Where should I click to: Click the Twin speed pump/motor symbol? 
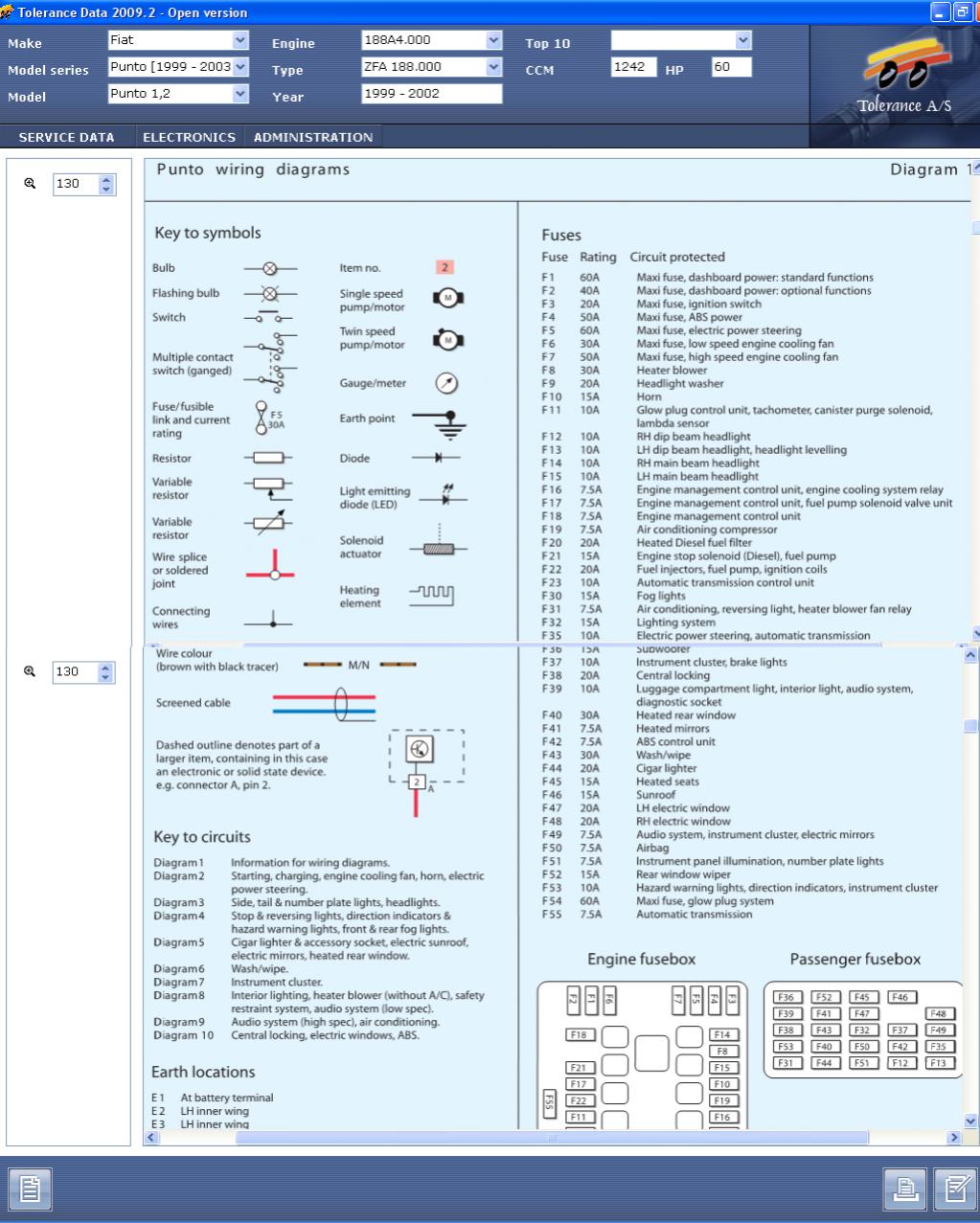pyautogui.click(x=448, y=338)
